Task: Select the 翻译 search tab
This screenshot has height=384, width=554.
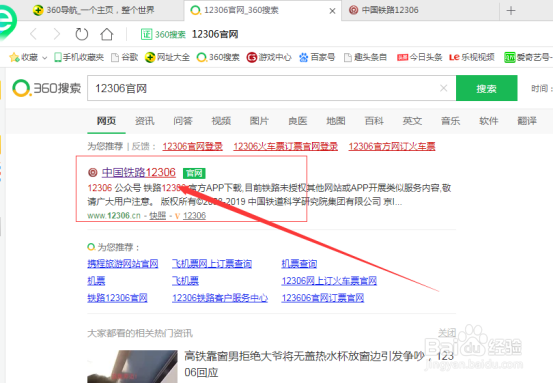Action: coord(527,121)
